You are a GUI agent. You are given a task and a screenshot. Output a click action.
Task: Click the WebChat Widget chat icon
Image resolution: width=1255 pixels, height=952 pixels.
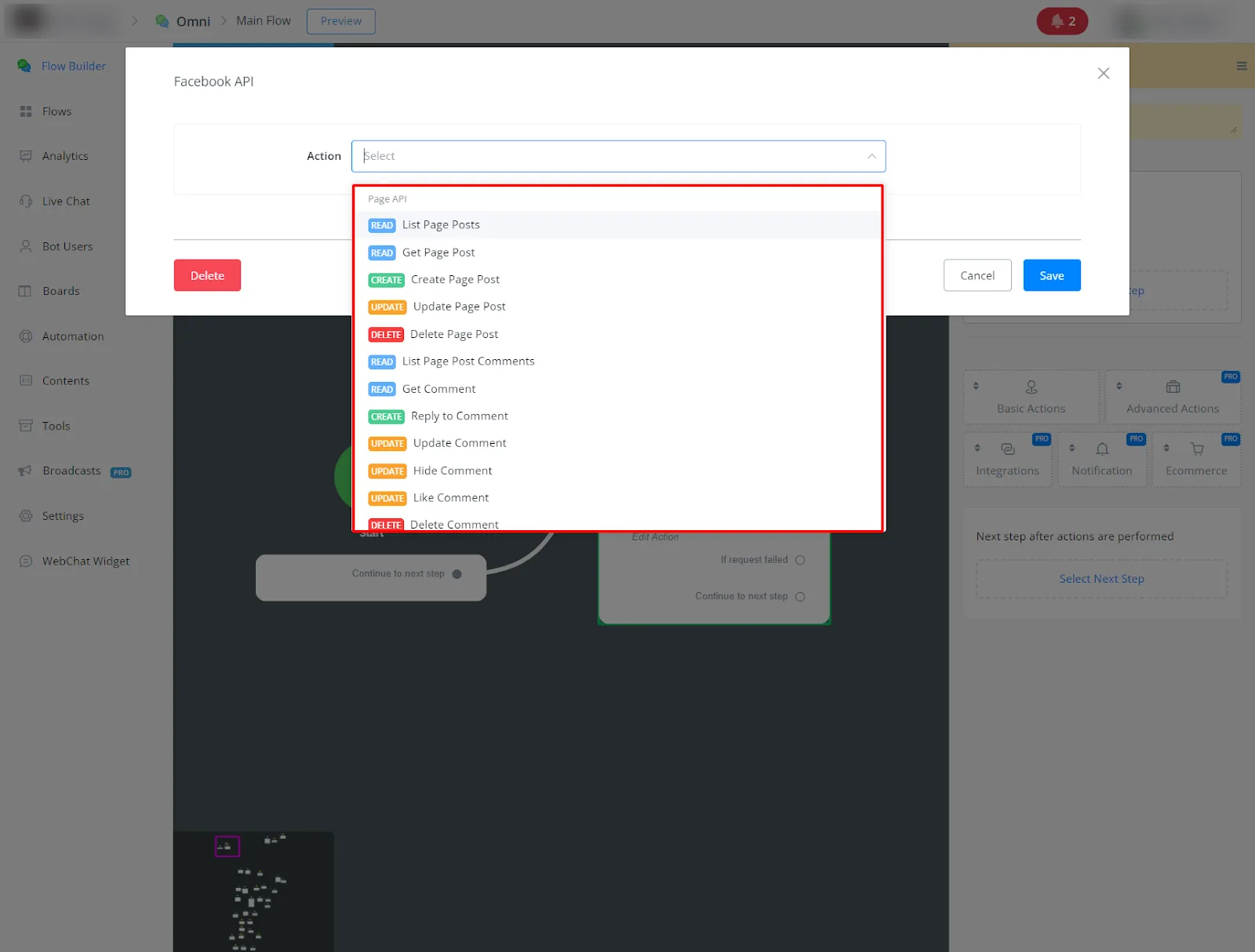point(26,561)
